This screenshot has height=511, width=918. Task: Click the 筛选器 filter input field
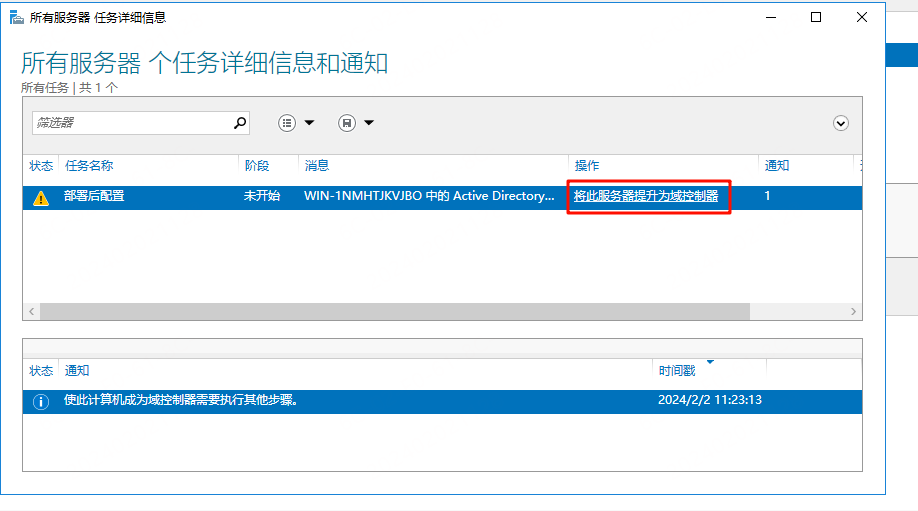(130, 123)
